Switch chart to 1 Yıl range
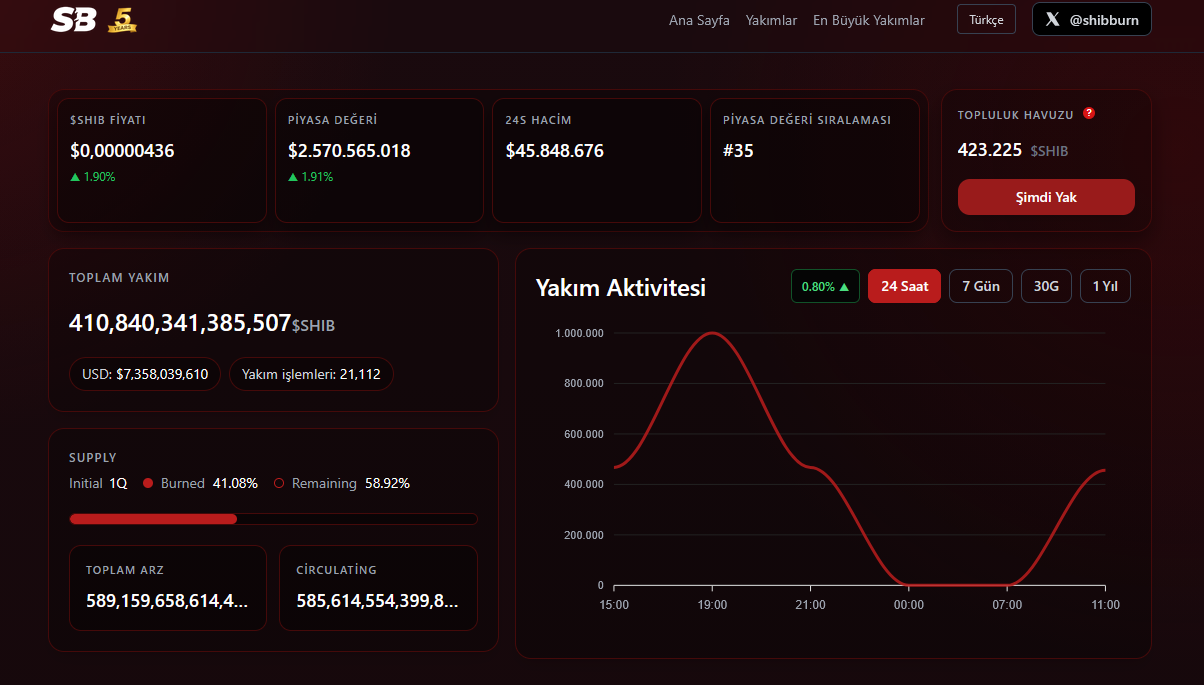The image size is (1204, 685). tap(1105, 286)
